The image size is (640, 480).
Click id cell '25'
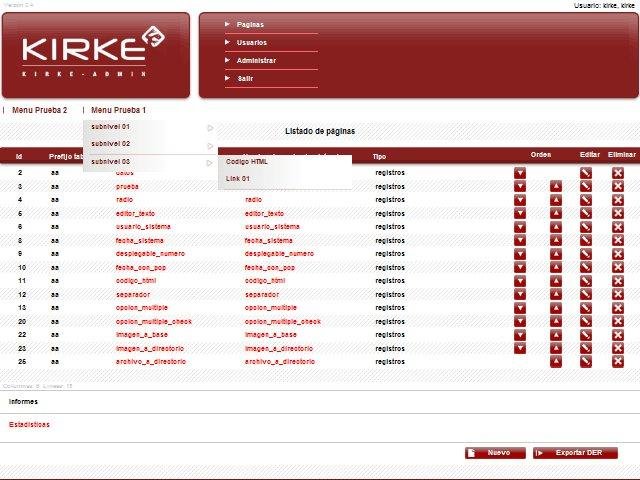click(x=22, y=362)
